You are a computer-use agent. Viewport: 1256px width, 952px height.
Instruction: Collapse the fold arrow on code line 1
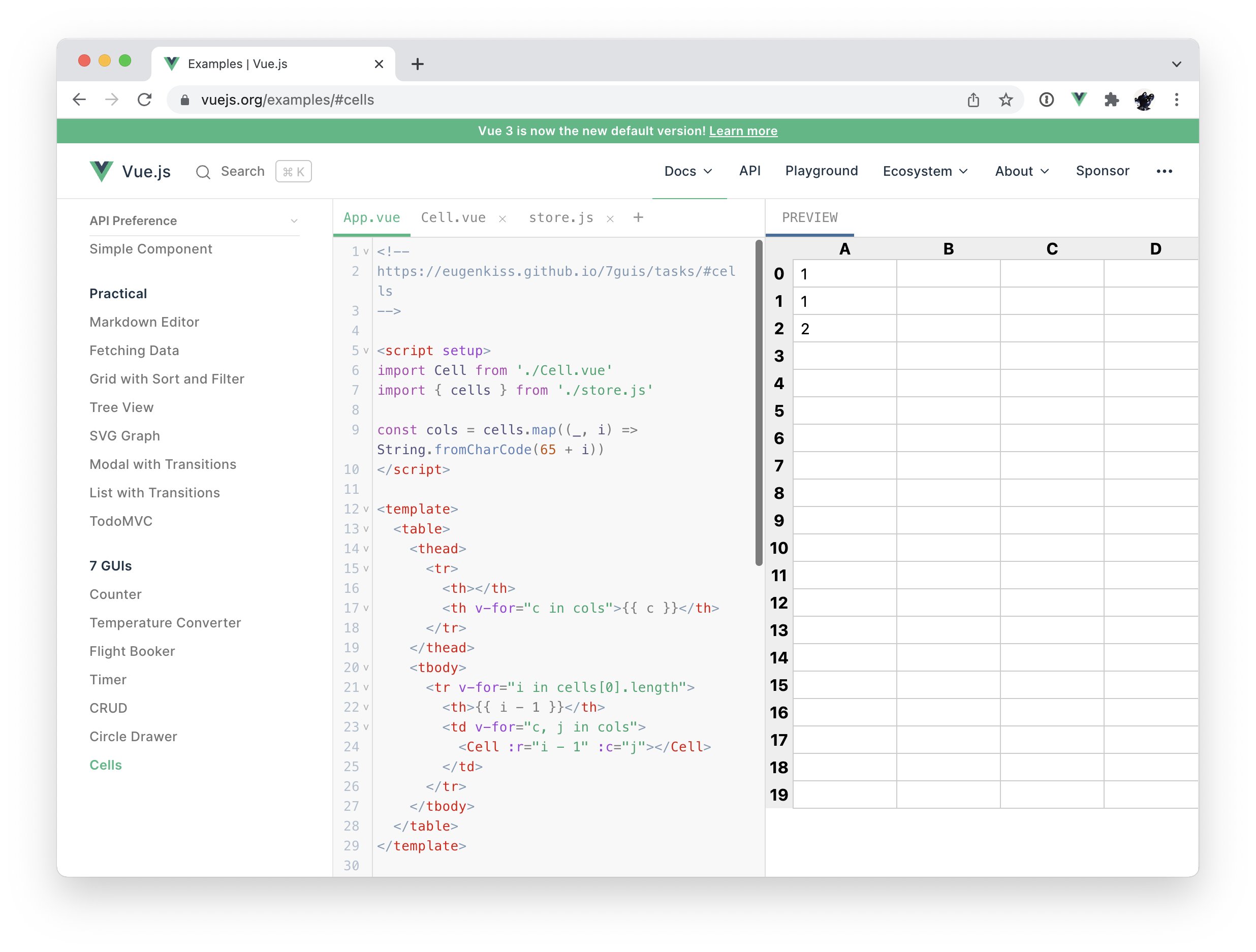click(x=366, y=251)
